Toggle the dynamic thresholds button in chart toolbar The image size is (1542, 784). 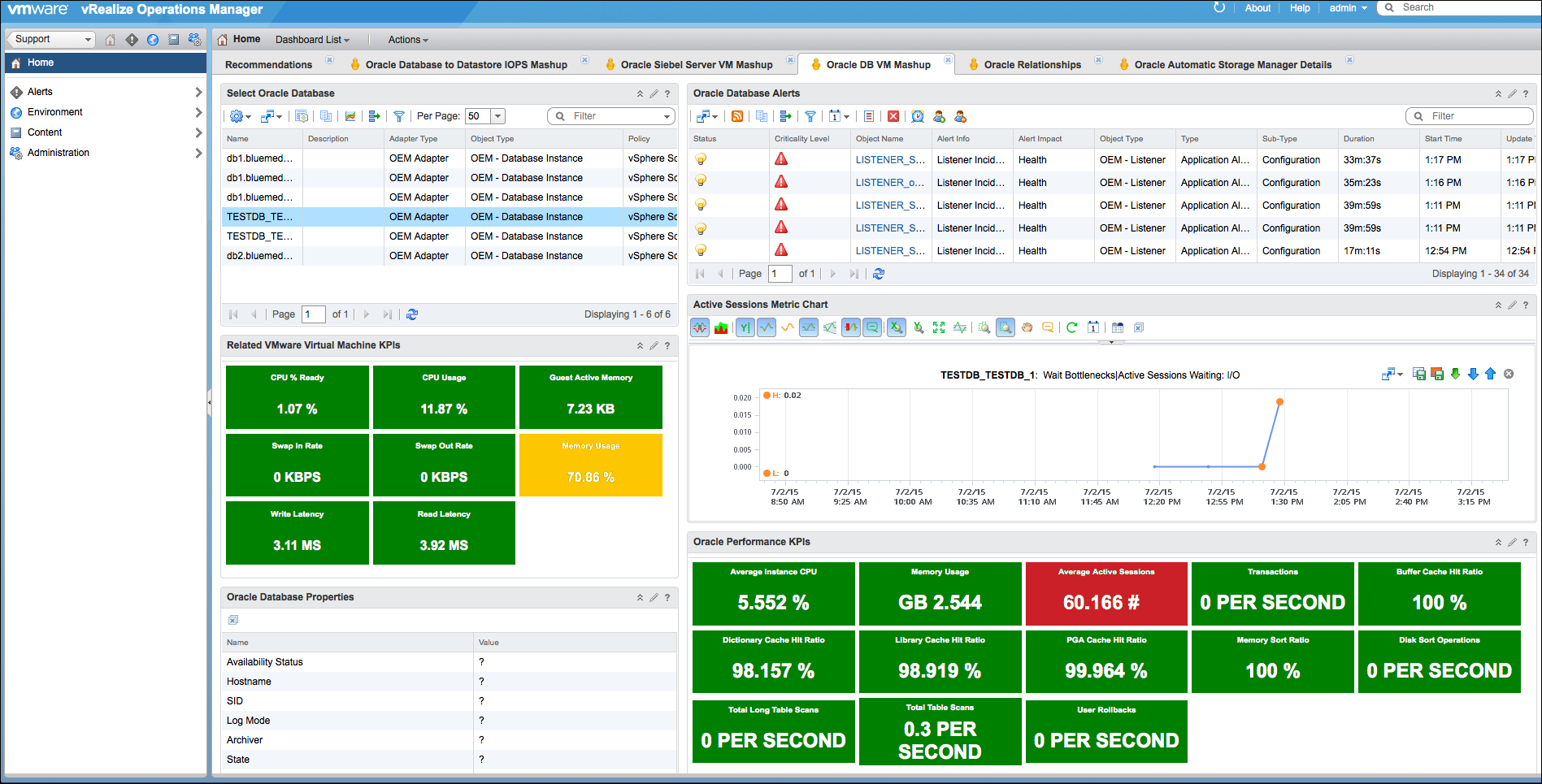809,327
